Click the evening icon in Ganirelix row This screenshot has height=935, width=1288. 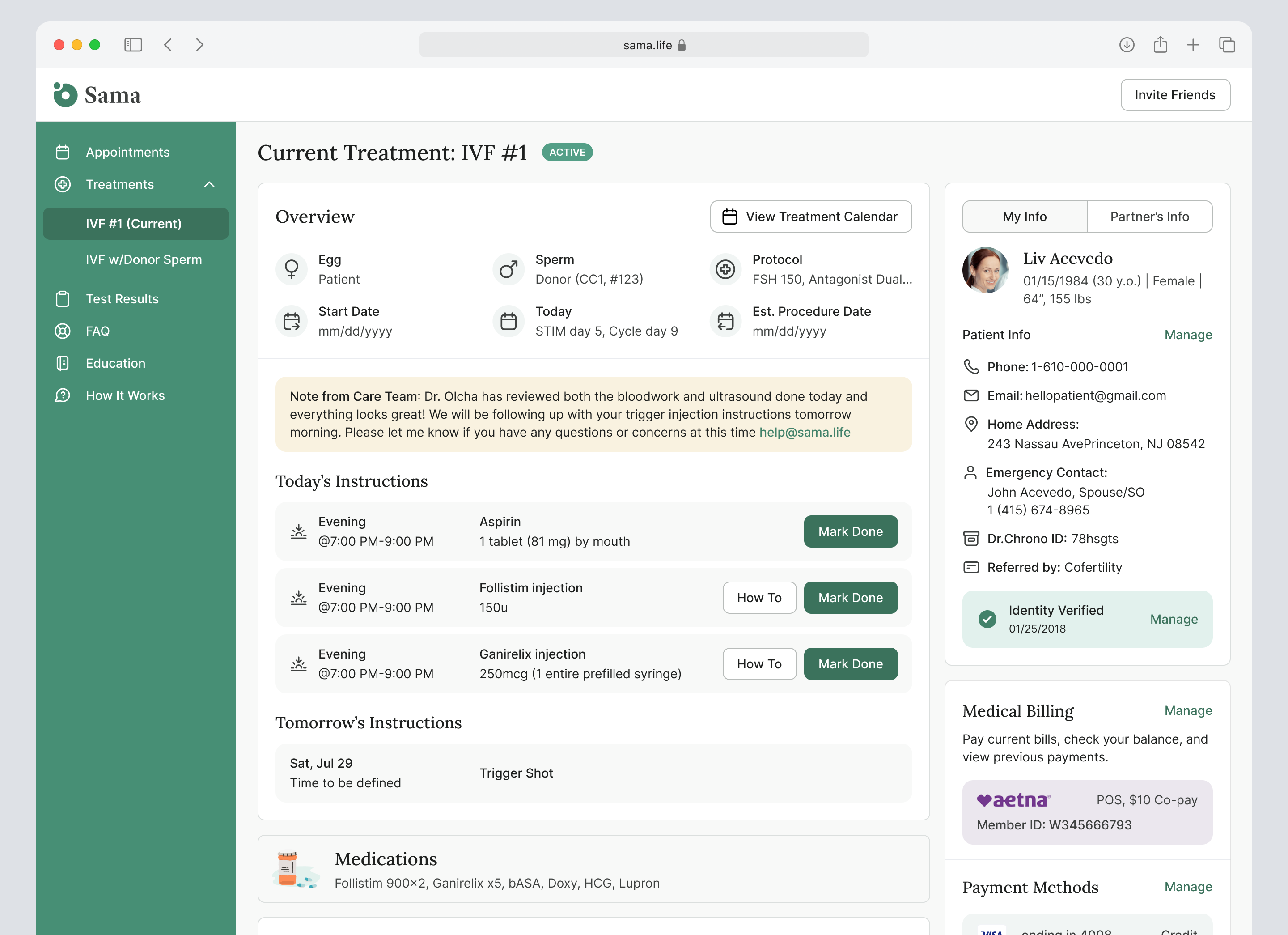[298, 664]
